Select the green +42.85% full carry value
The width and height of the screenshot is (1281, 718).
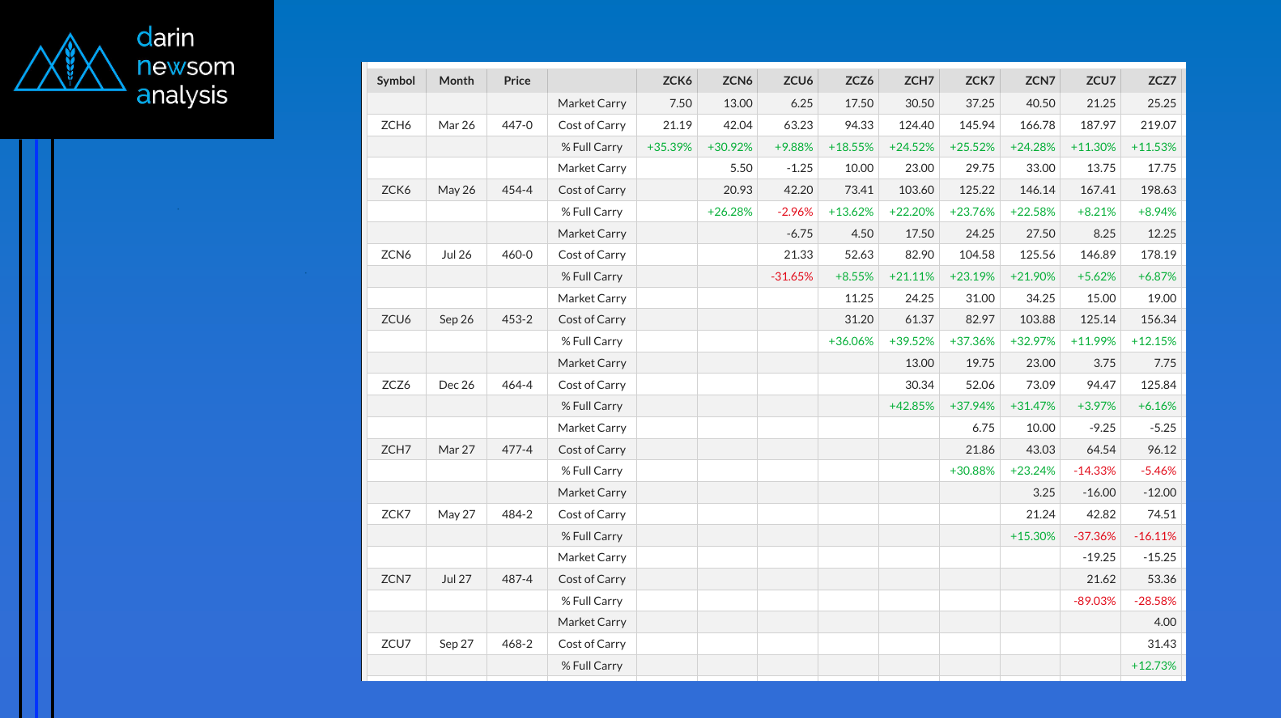[x=911, y=406]
